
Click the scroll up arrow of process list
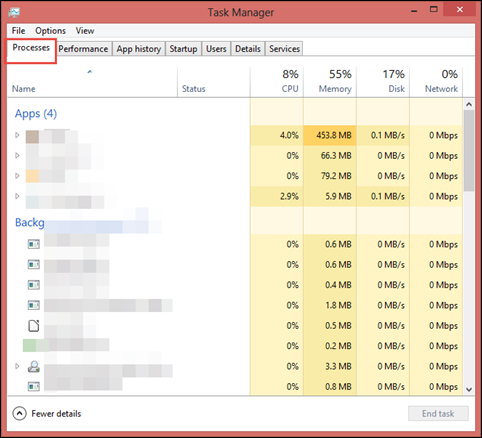469,104
